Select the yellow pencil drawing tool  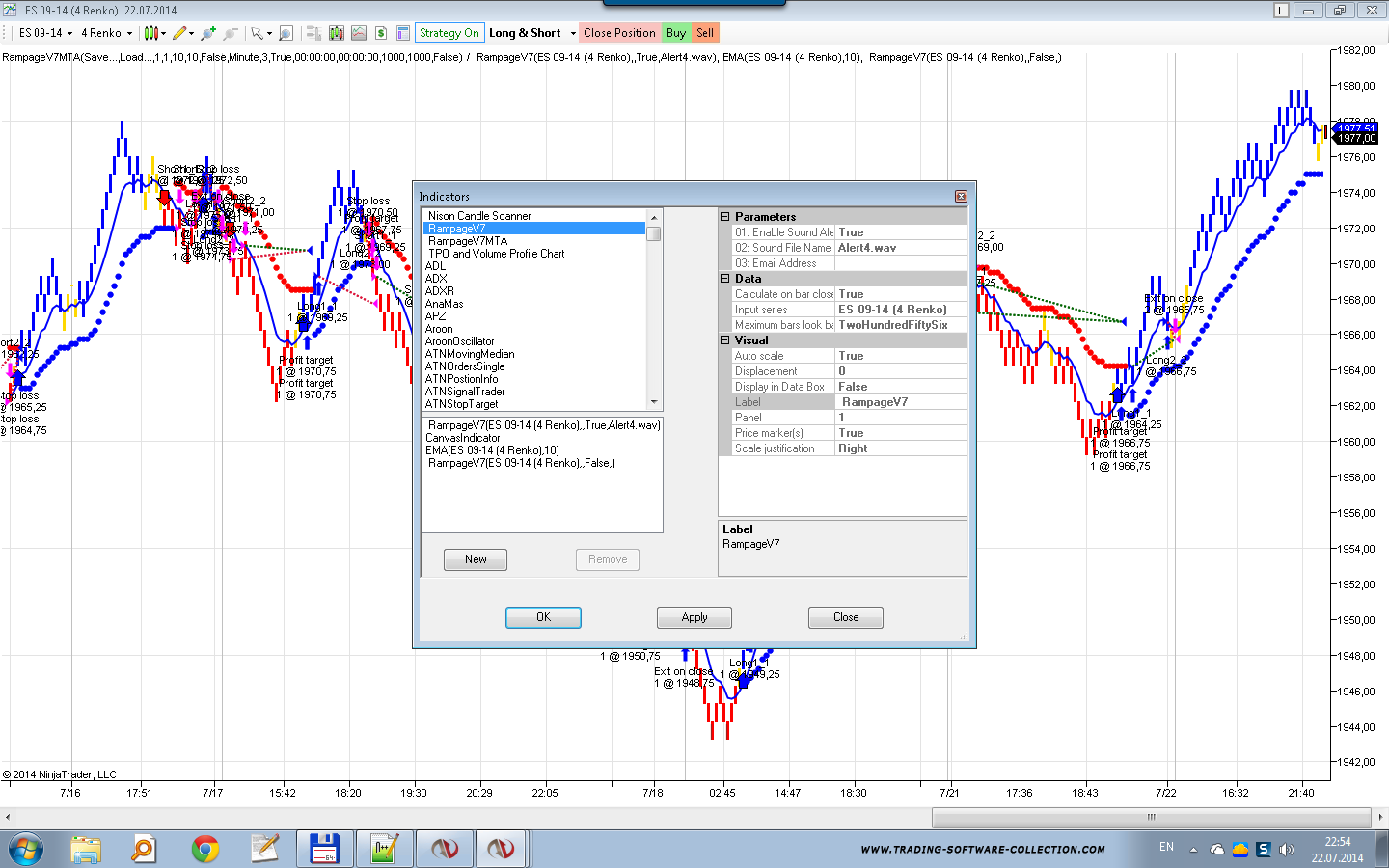pos(179,33)
